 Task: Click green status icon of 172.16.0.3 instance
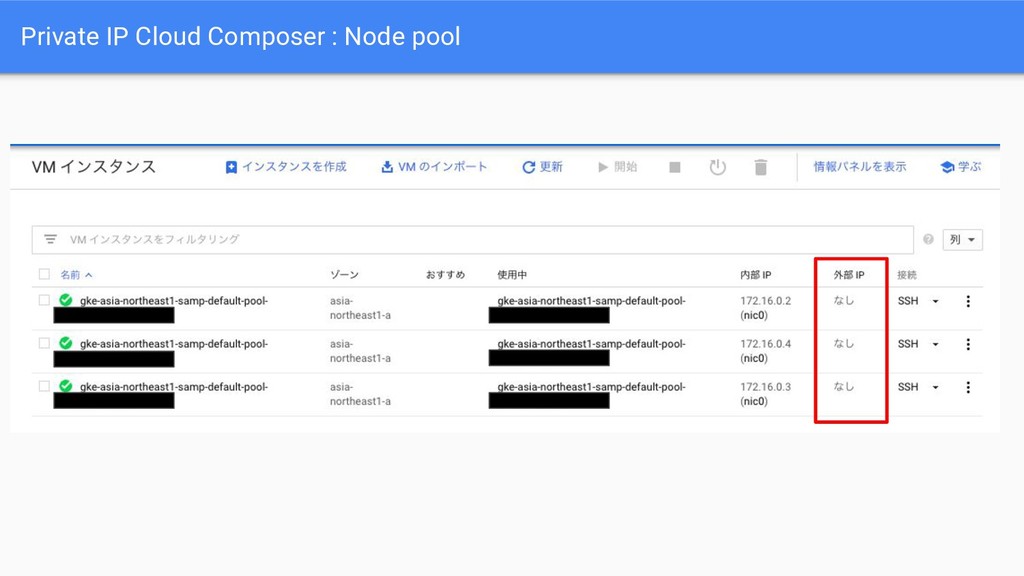tap(65, 387)
